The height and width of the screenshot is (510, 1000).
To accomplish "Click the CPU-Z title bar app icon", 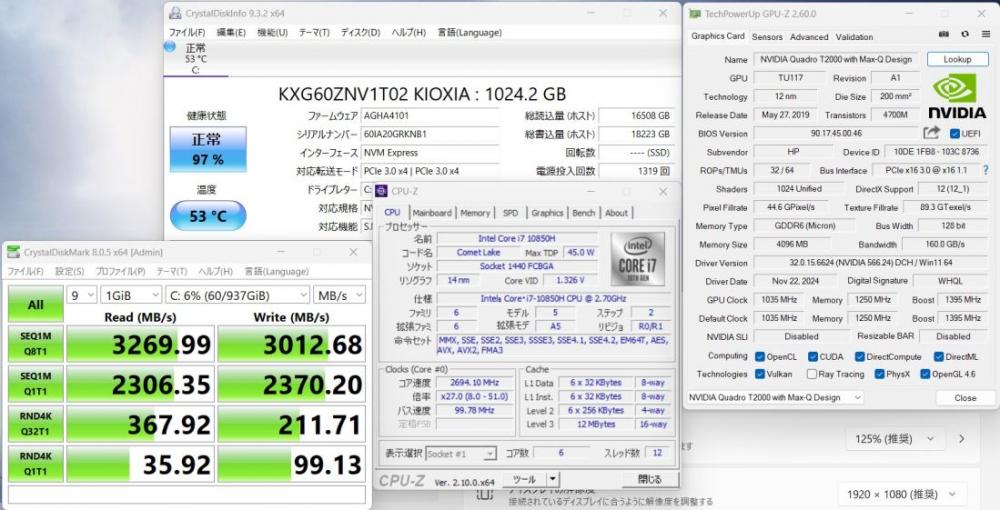I will coord(381,191).
